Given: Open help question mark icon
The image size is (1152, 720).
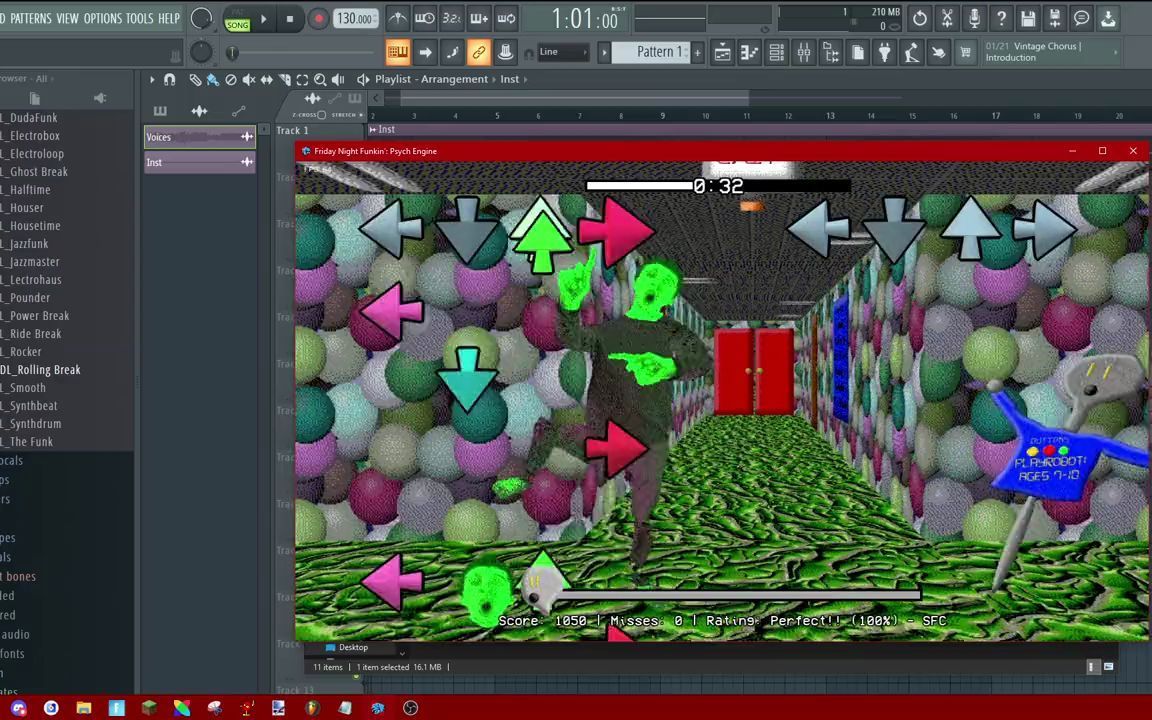Looking at the screenshot, I should tap(1001, 18).
